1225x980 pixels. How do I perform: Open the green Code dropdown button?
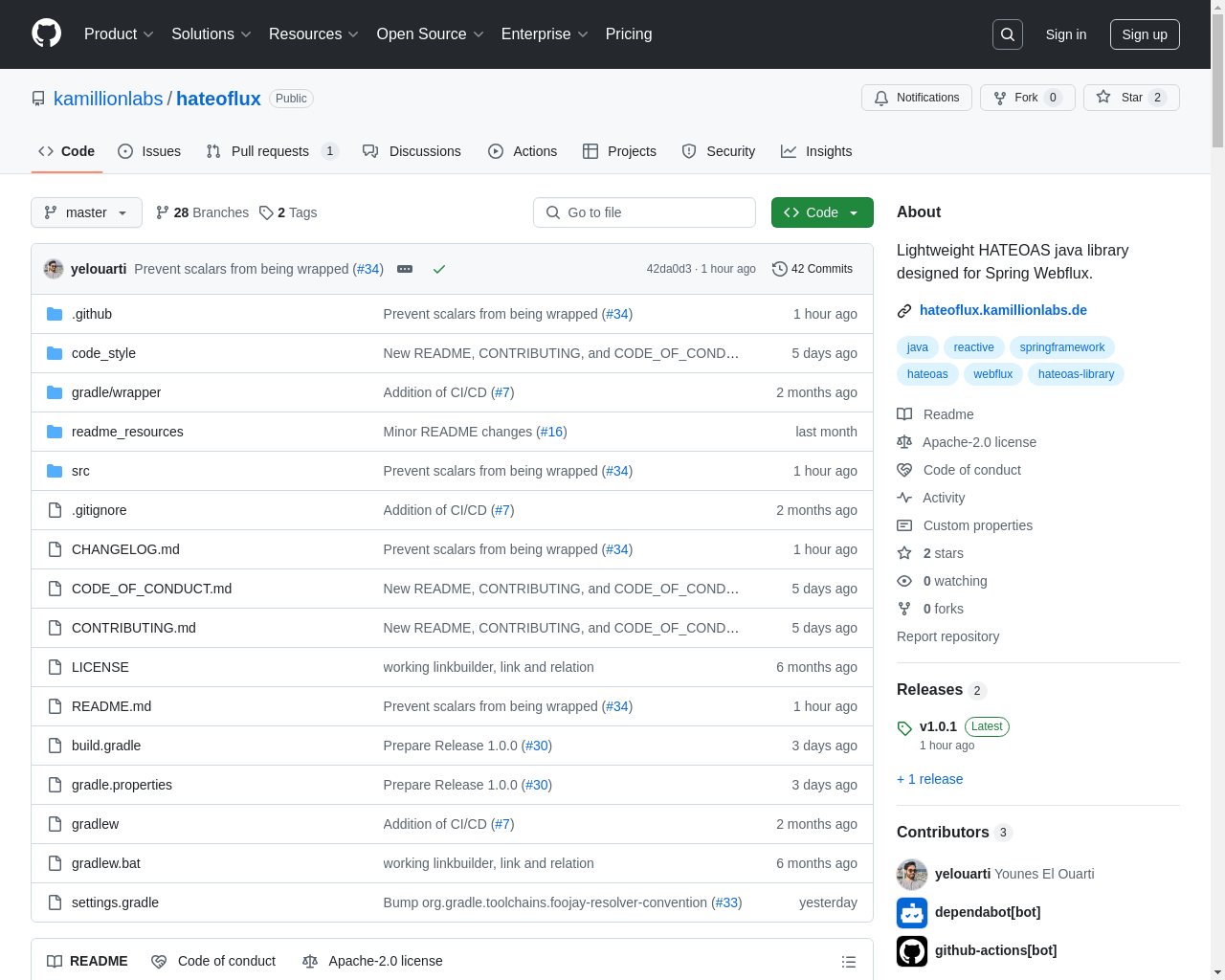[822, 212]
